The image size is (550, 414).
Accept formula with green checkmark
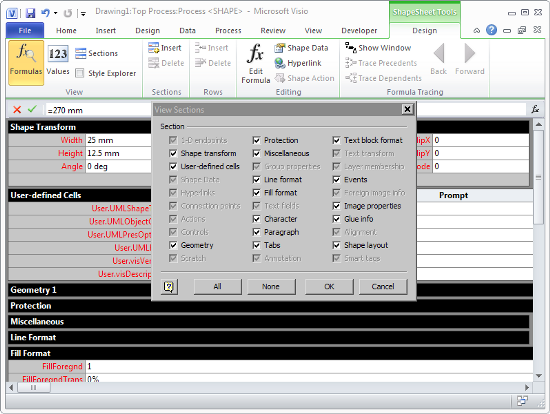click(32, 109)
